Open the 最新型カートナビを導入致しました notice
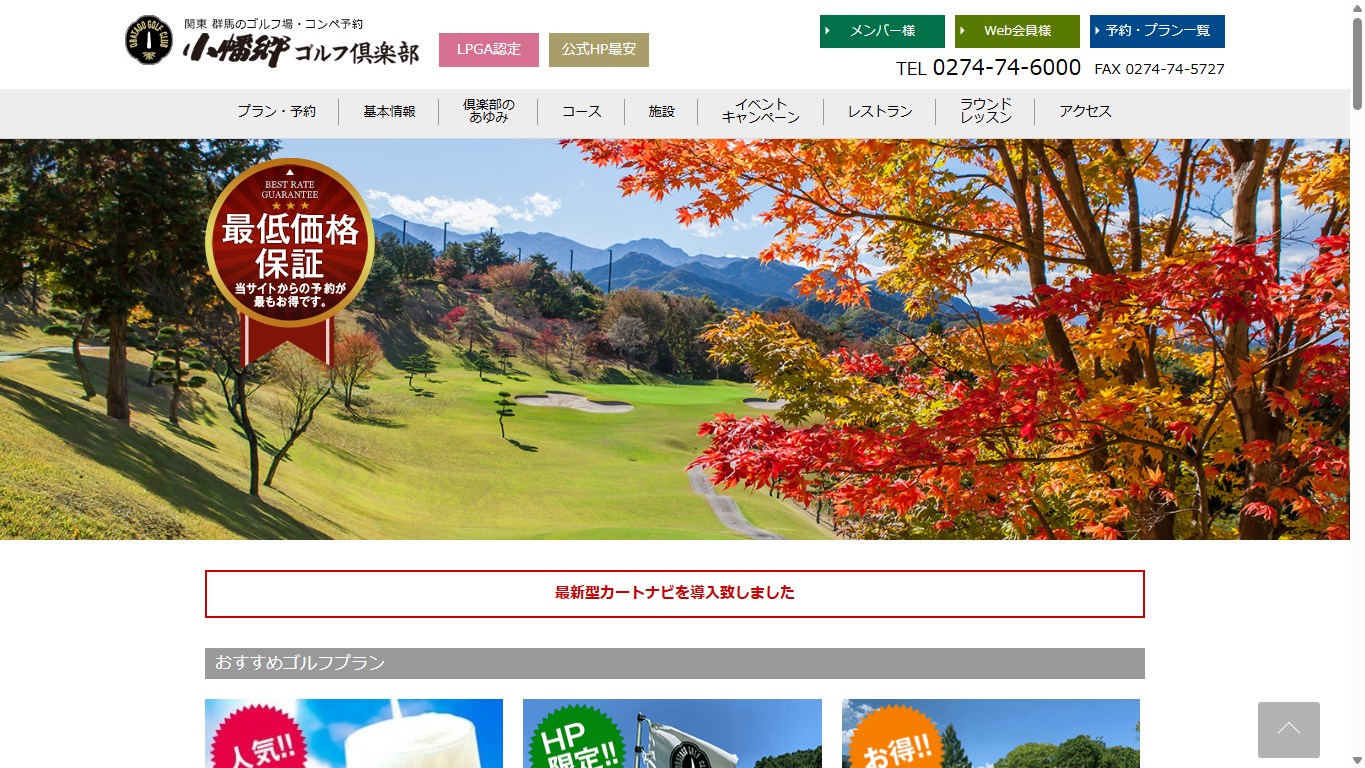 click(x=675, y=593)
